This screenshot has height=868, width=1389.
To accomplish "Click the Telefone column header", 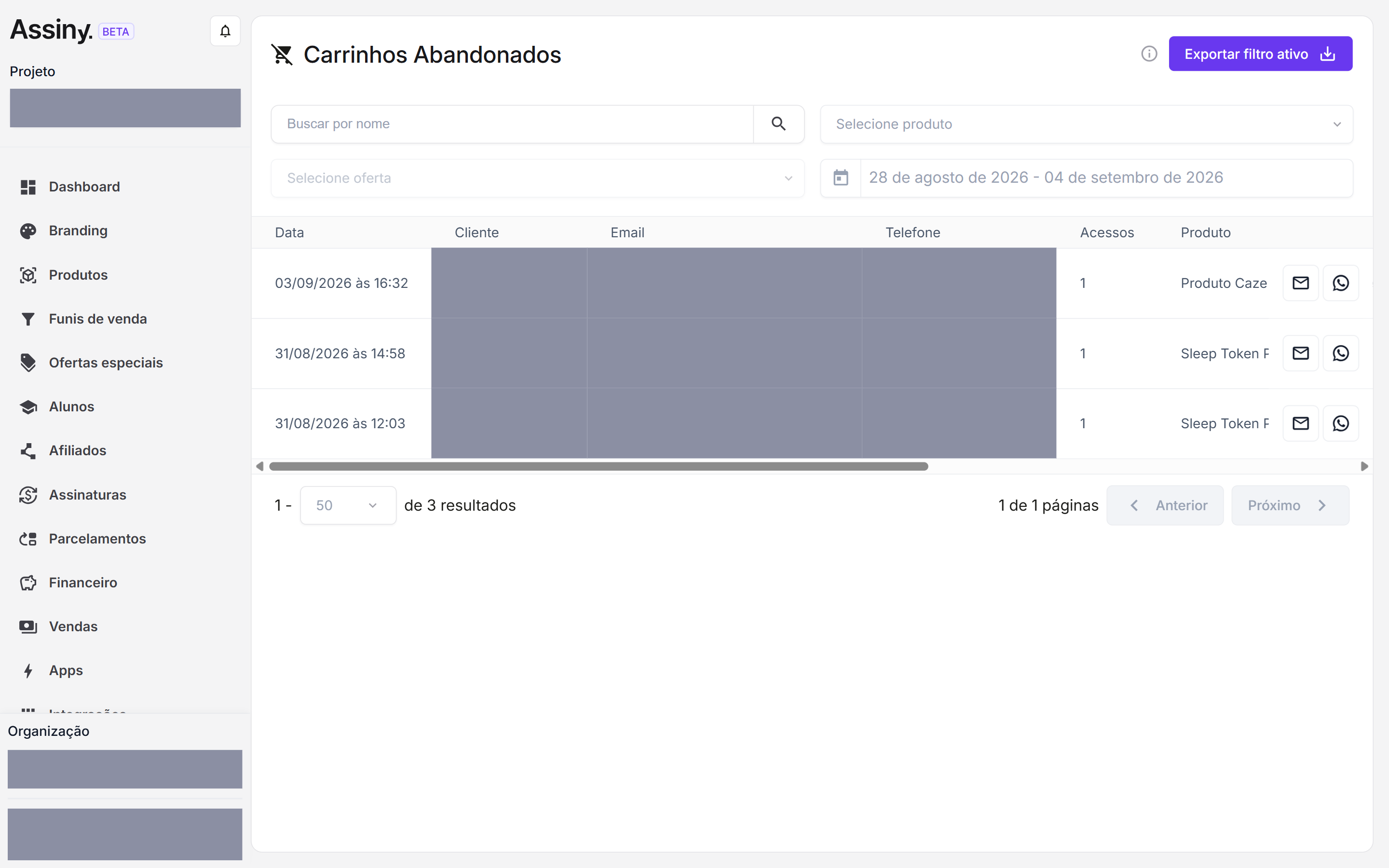I will click(x=912, y=232).
